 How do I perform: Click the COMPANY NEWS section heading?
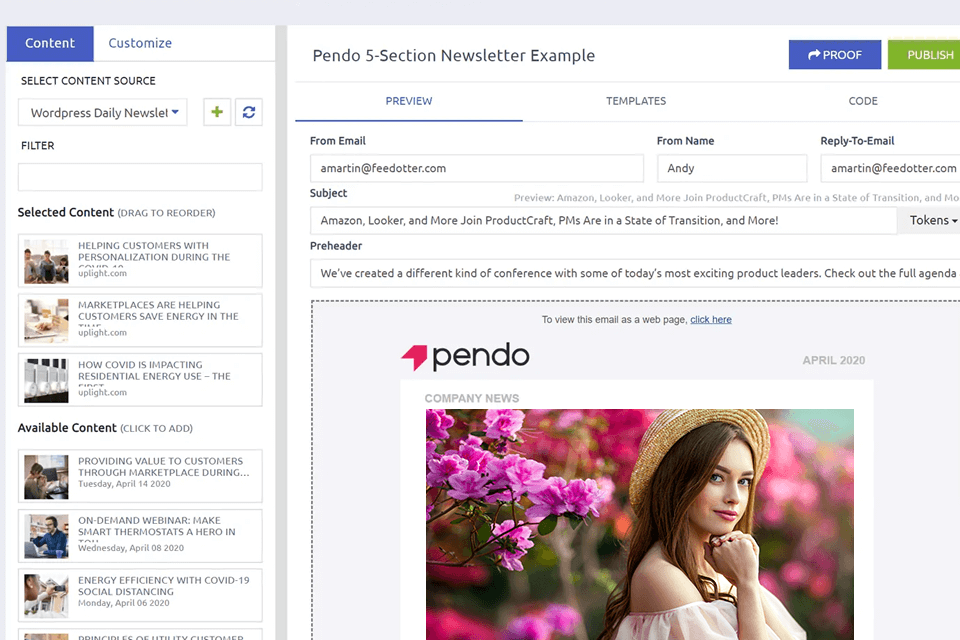click(x=472, y=399)
